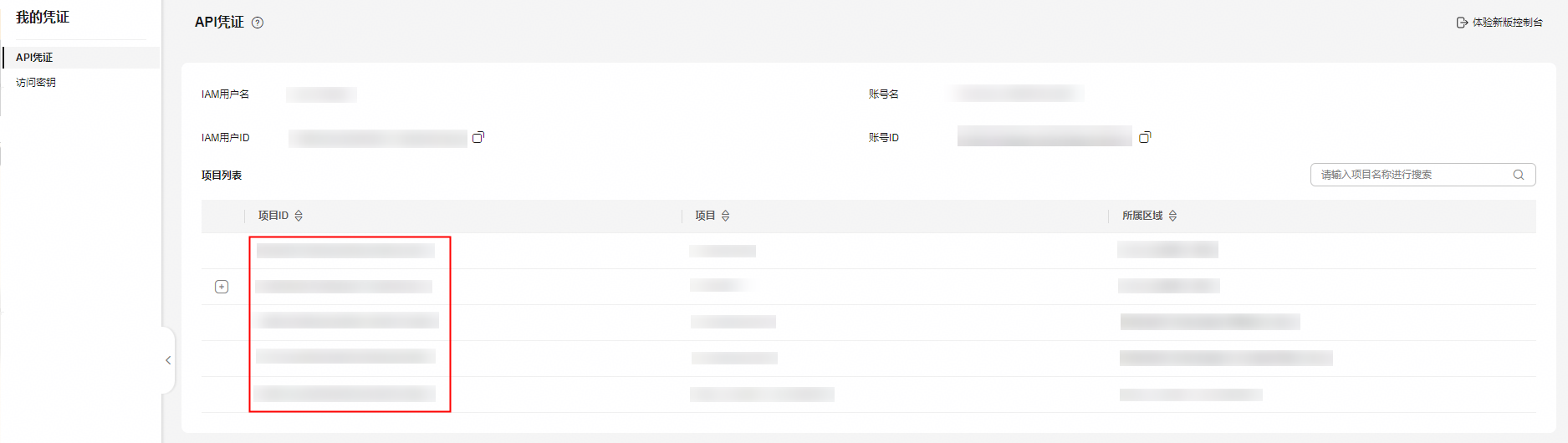Click the 所属区域 column header text

coord(1142,216)
